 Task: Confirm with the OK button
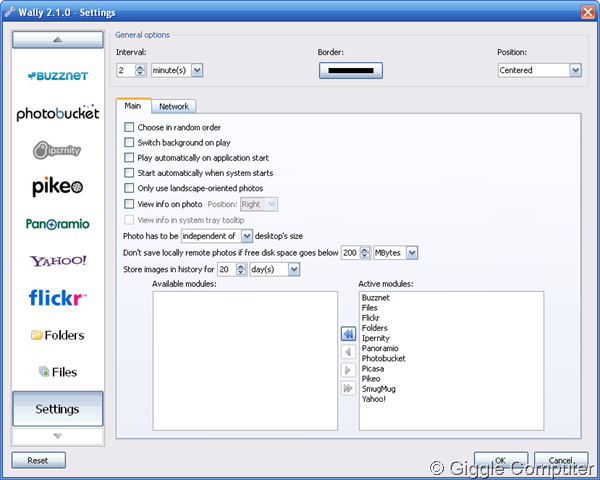click(501, 460)
